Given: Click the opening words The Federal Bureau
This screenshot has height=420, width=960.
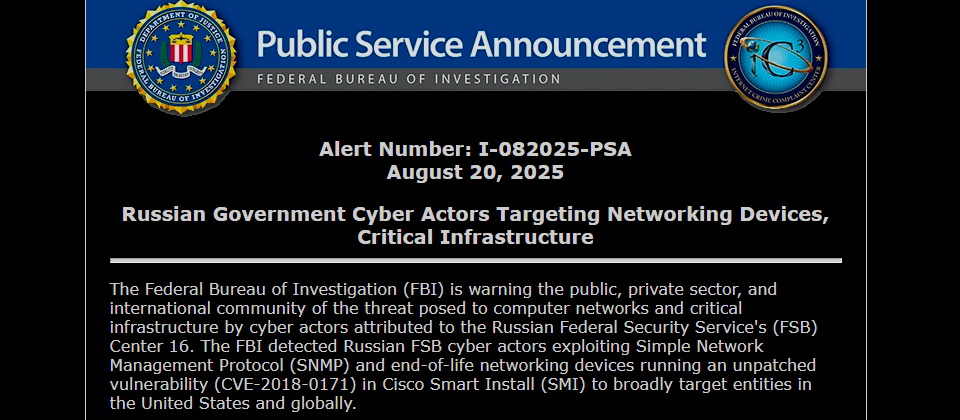Looking at the screenshot, I should [x=176, y=290].
